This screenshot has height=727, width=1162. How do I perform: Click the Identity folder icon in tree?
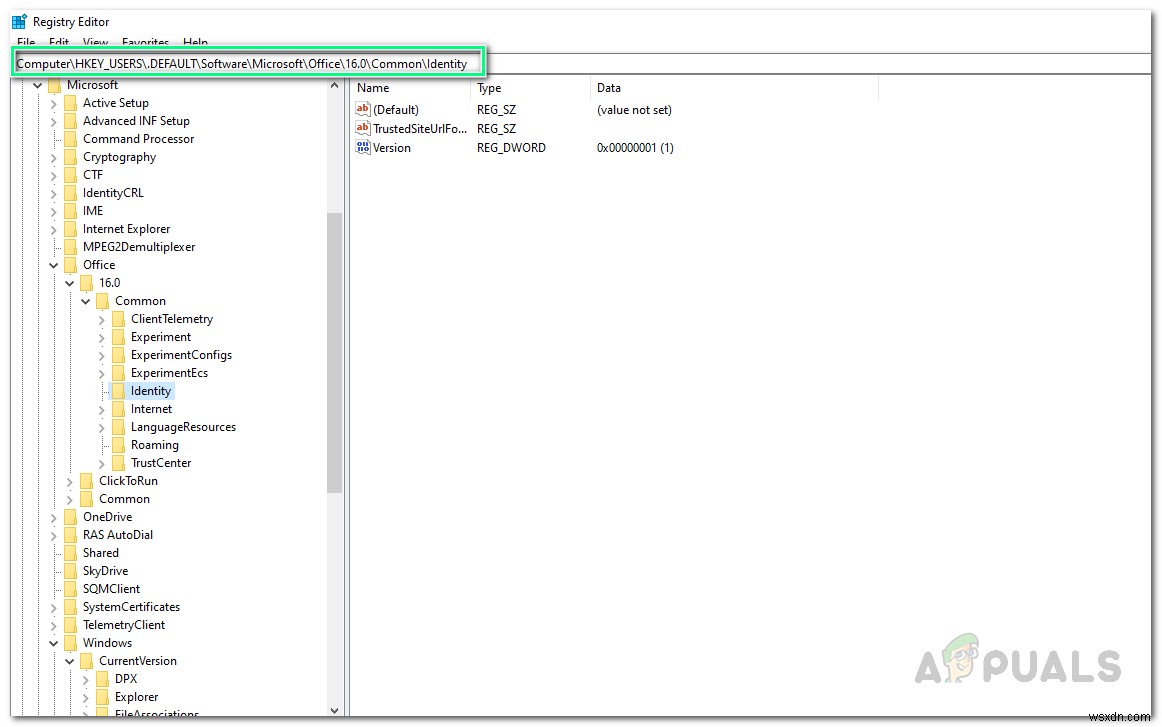[x=119, y=391]
